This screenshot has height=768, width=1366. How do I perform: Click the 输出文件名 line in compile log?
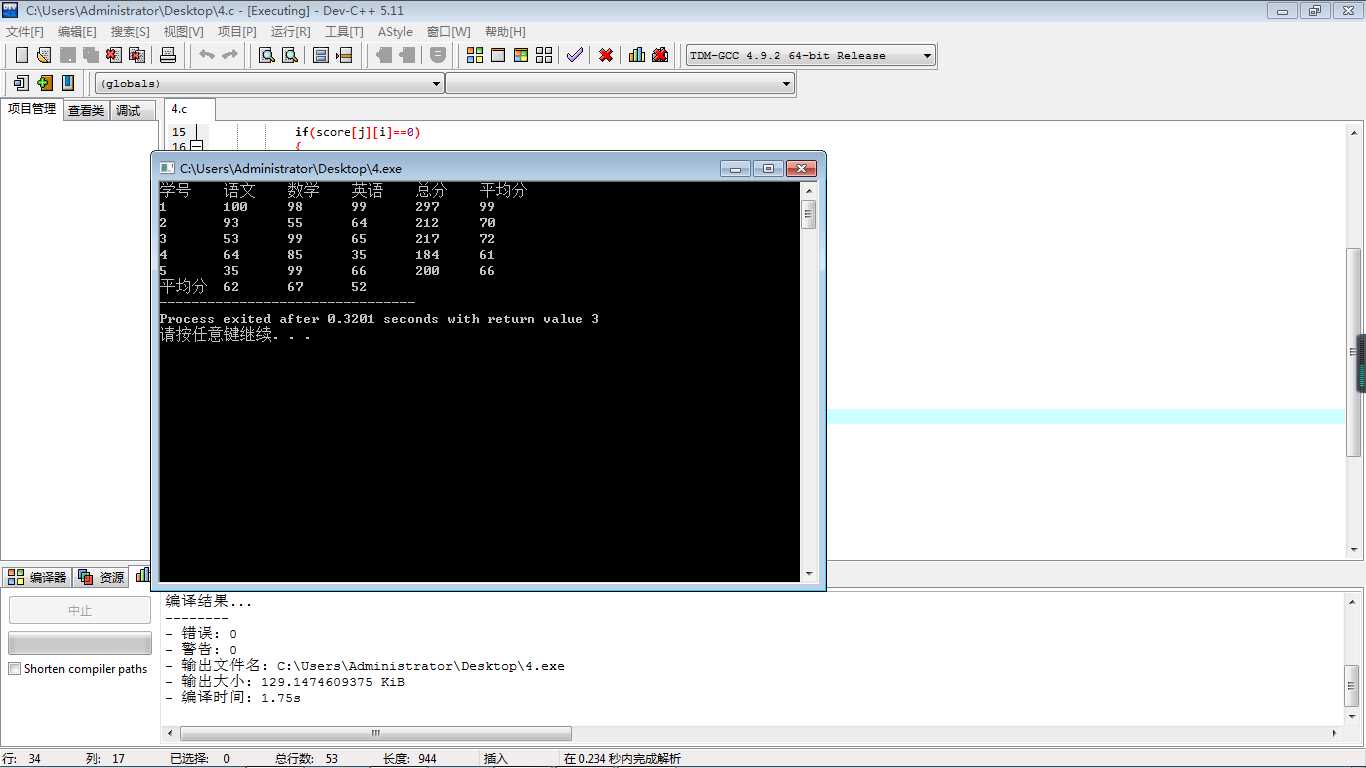(365, 666)
